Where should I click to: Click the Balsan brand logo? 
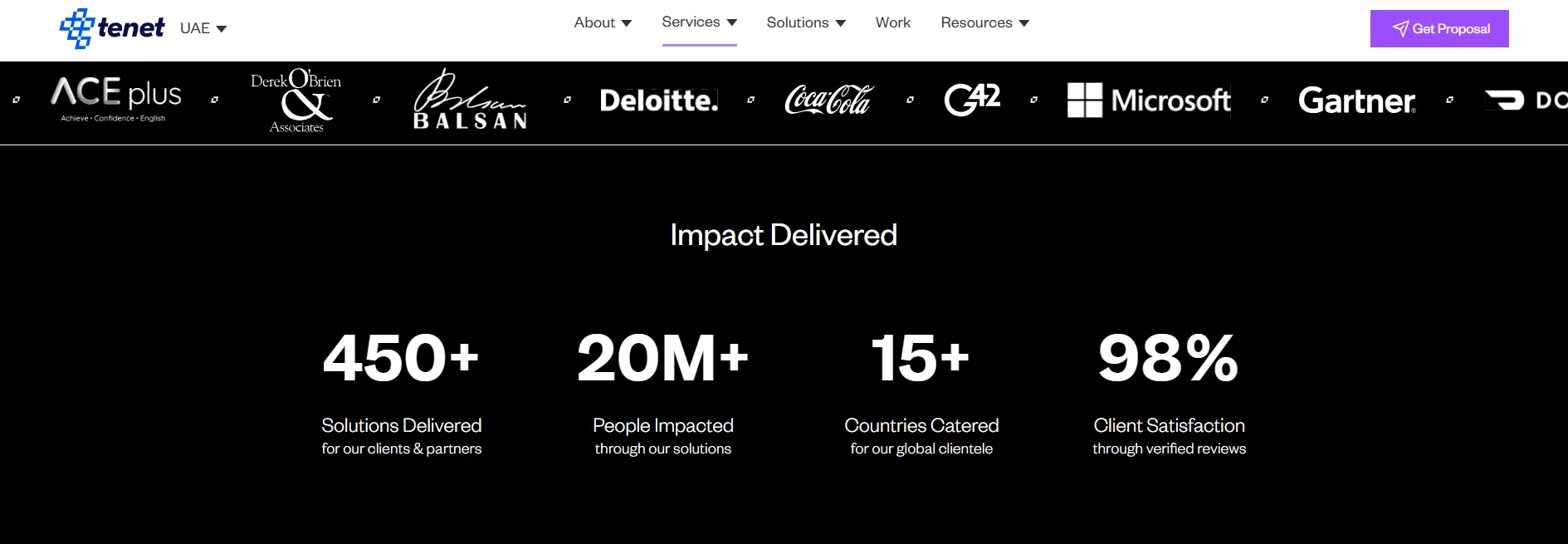tap(471, 100)
